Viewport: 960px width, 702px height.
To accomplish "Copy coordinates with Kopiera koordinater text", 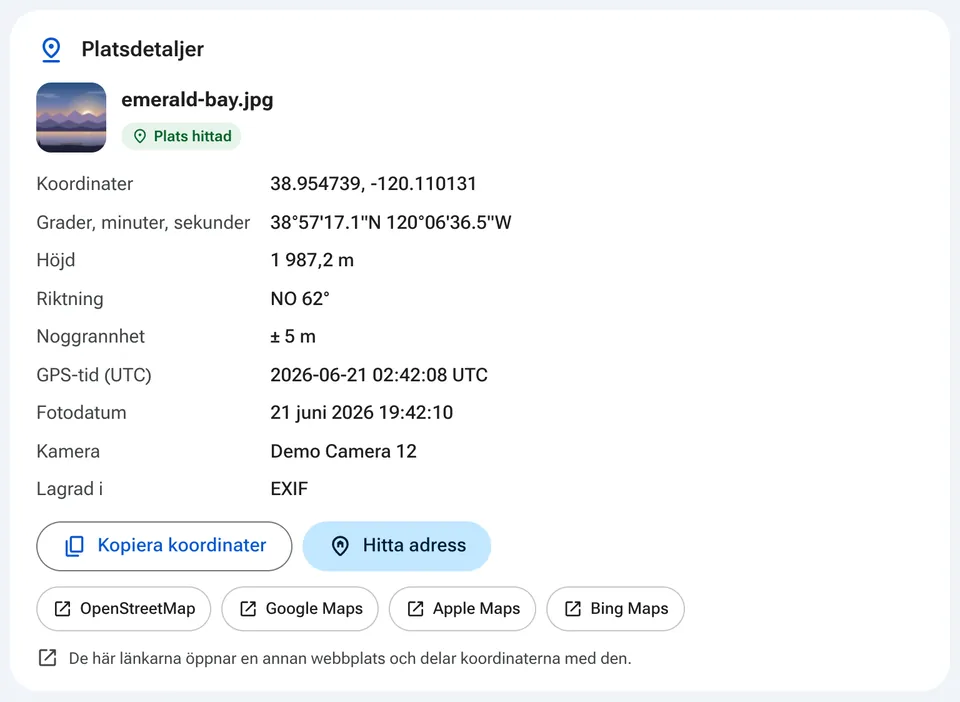I will (182, 545).
